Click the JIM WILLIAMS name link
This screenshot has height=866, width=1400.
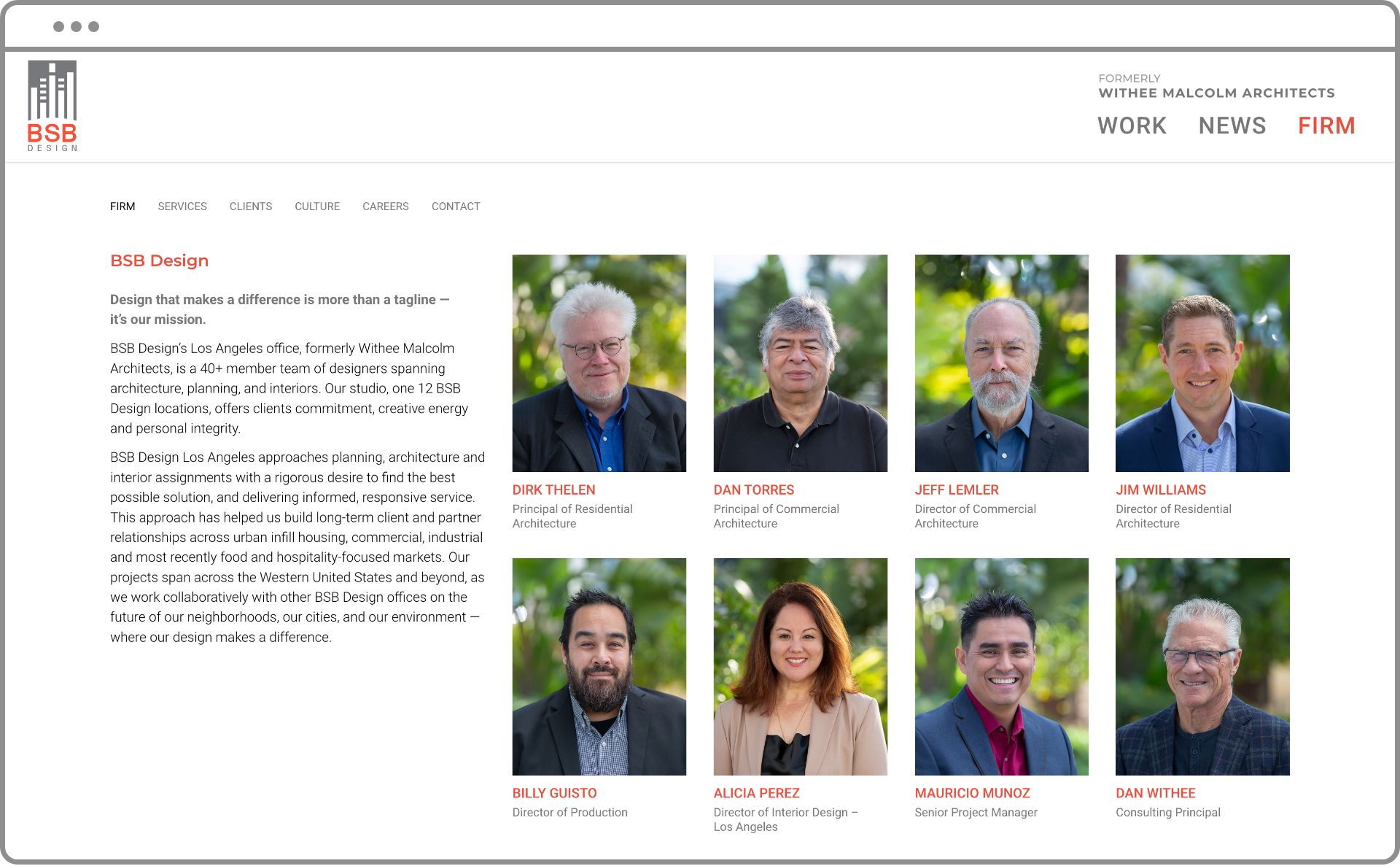coord(1161,490)
